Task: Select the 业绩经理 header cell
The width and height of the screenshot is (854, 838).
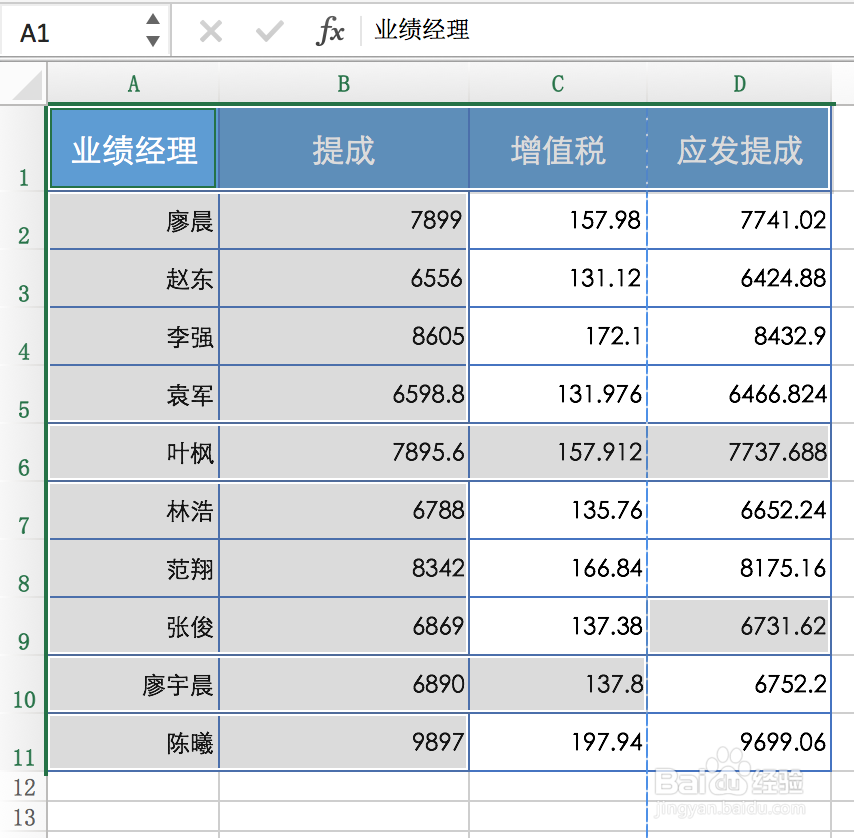Action: pos(132,146)
